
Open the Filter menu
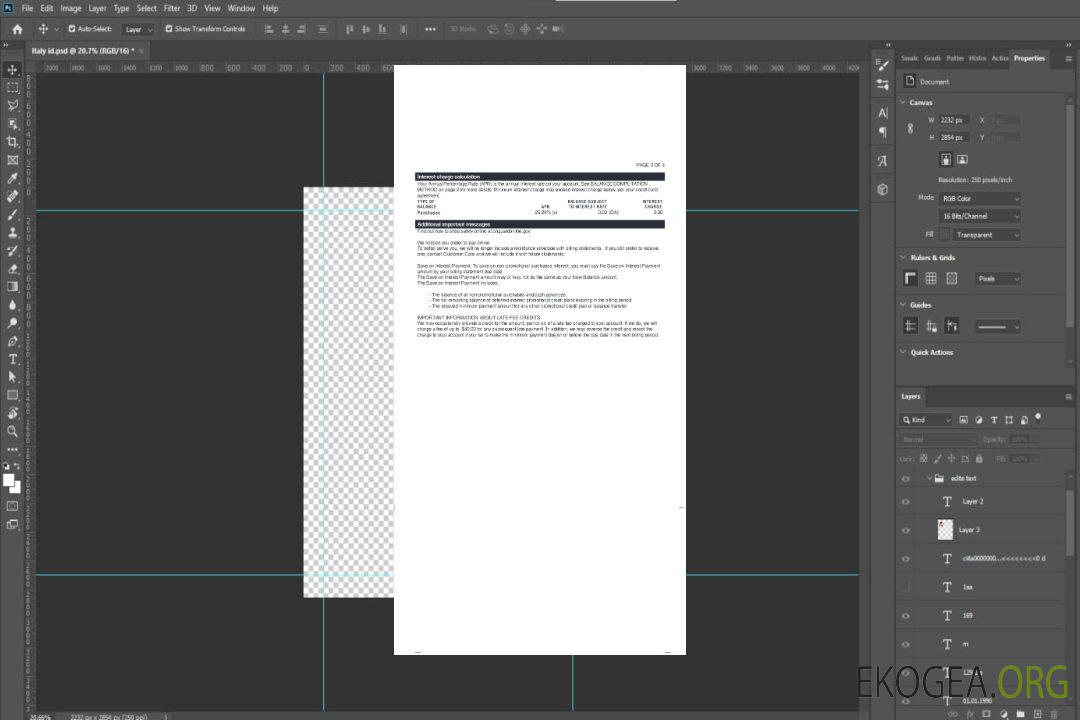pyautogui.click(x=172, y=8)
